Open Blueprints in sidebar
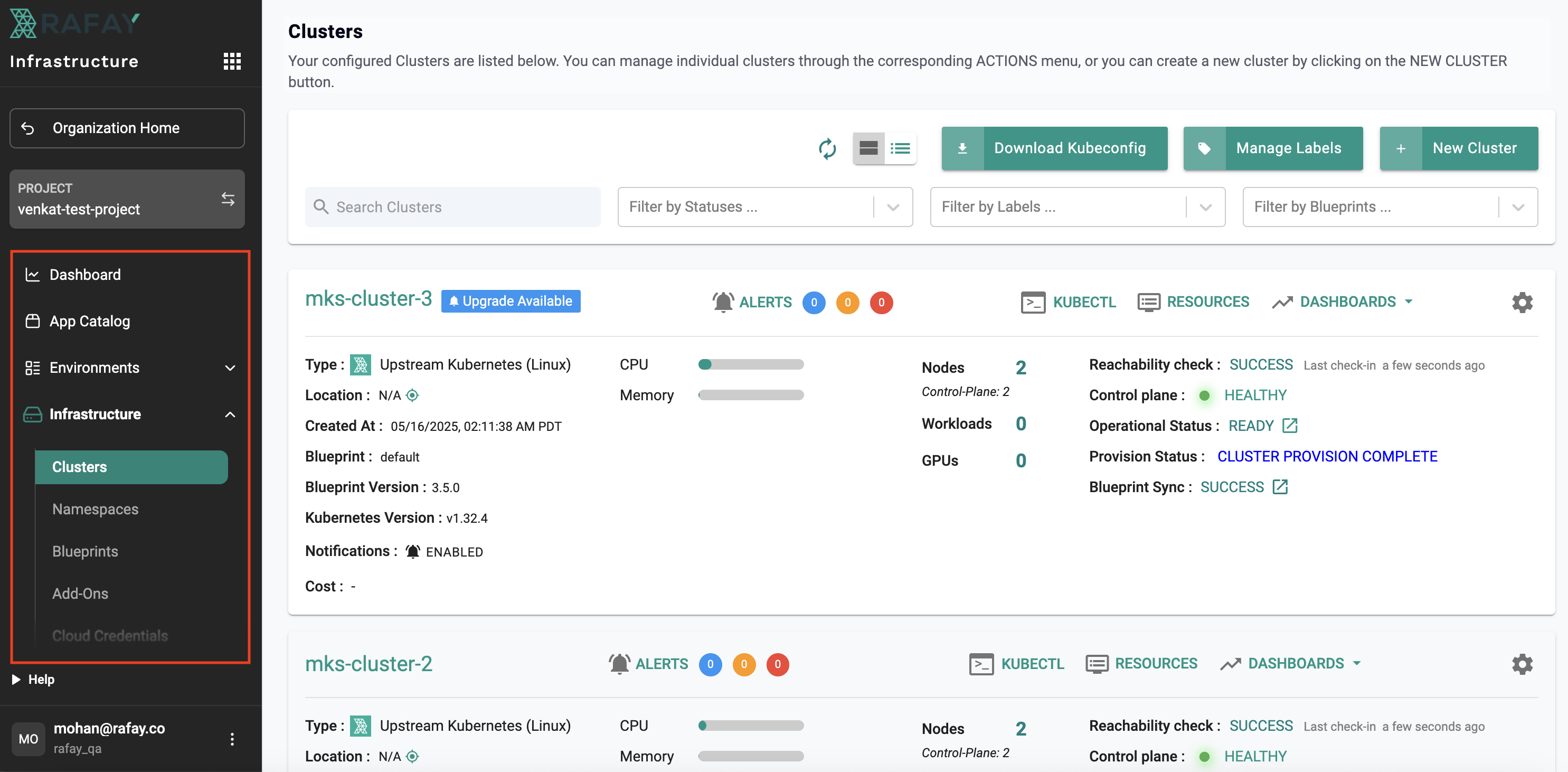 tap(85, 551)
